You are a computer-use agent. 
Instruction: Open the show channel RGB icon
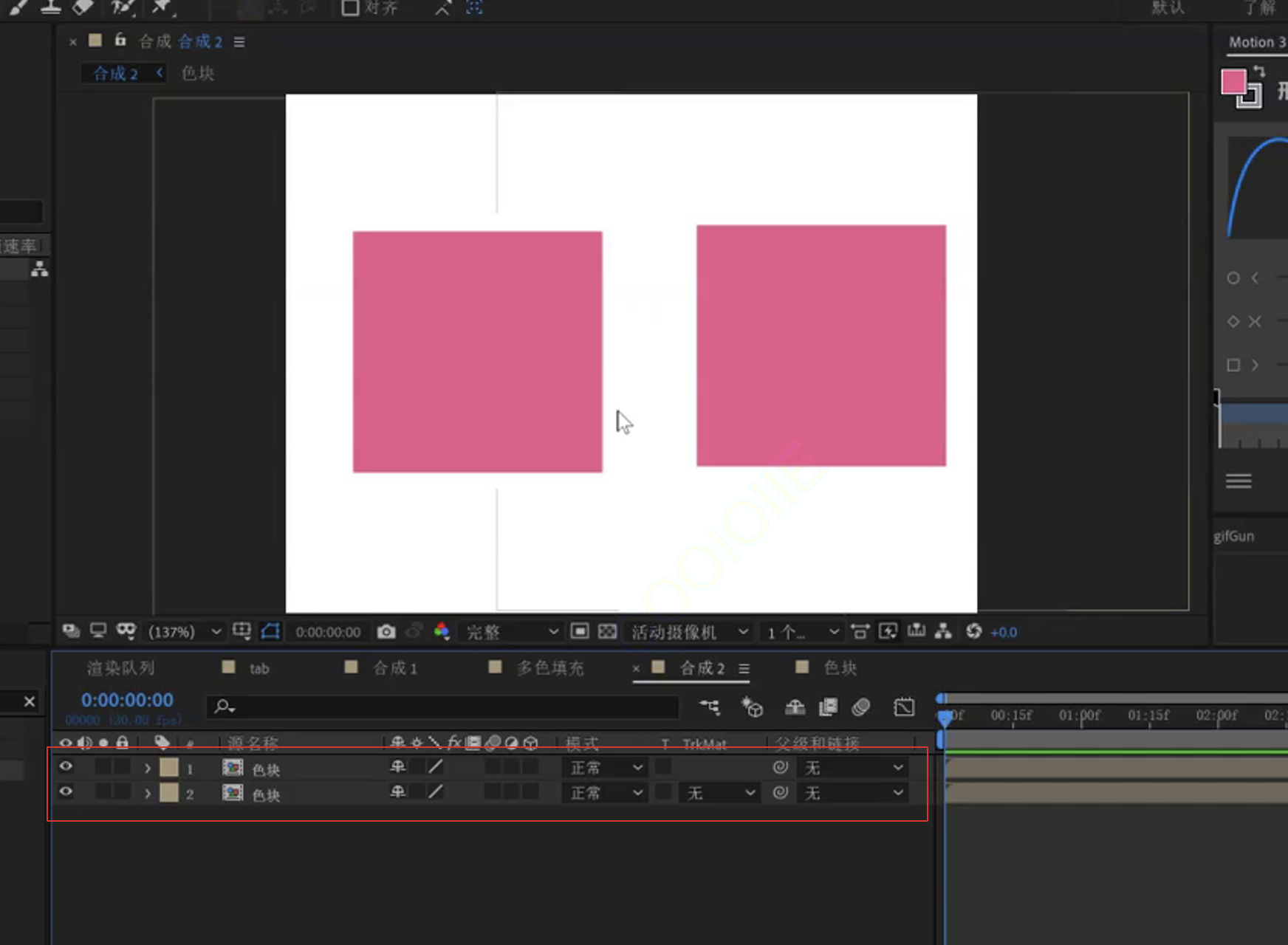click(442, 631)
